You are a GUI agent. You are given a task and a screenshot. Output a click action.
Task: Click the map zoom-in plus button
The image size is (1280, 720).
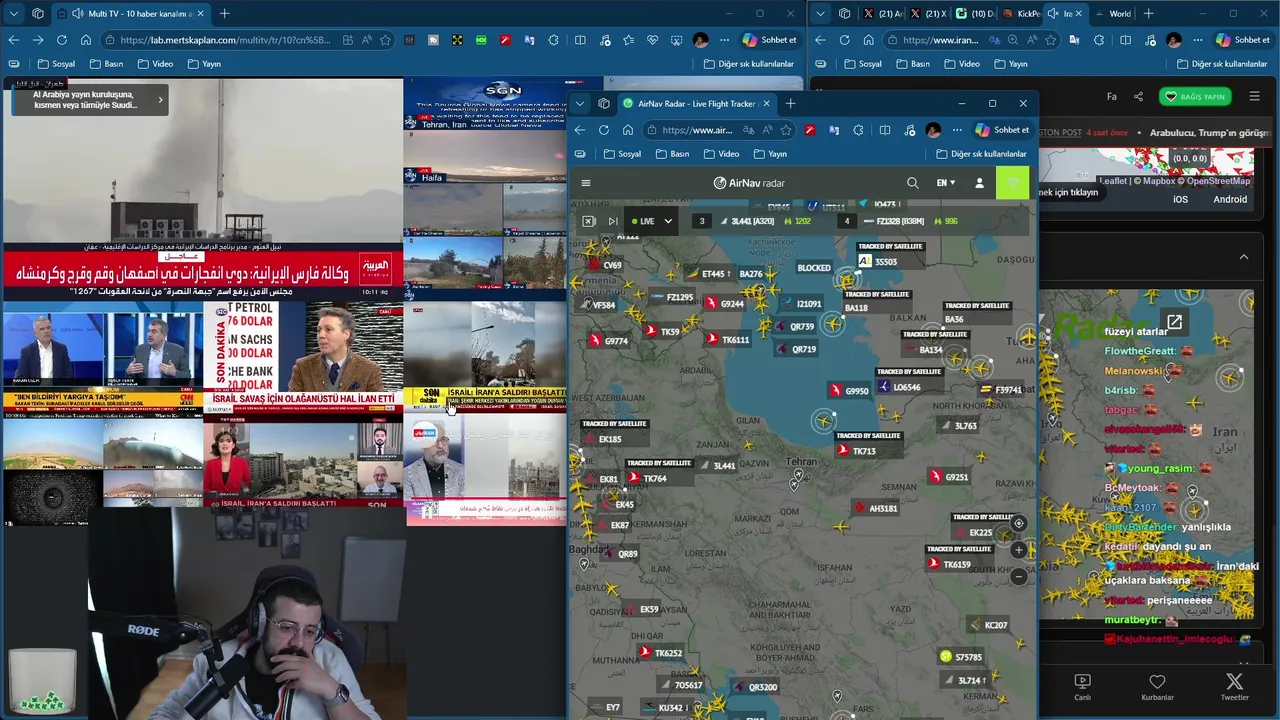point(1018,549)
